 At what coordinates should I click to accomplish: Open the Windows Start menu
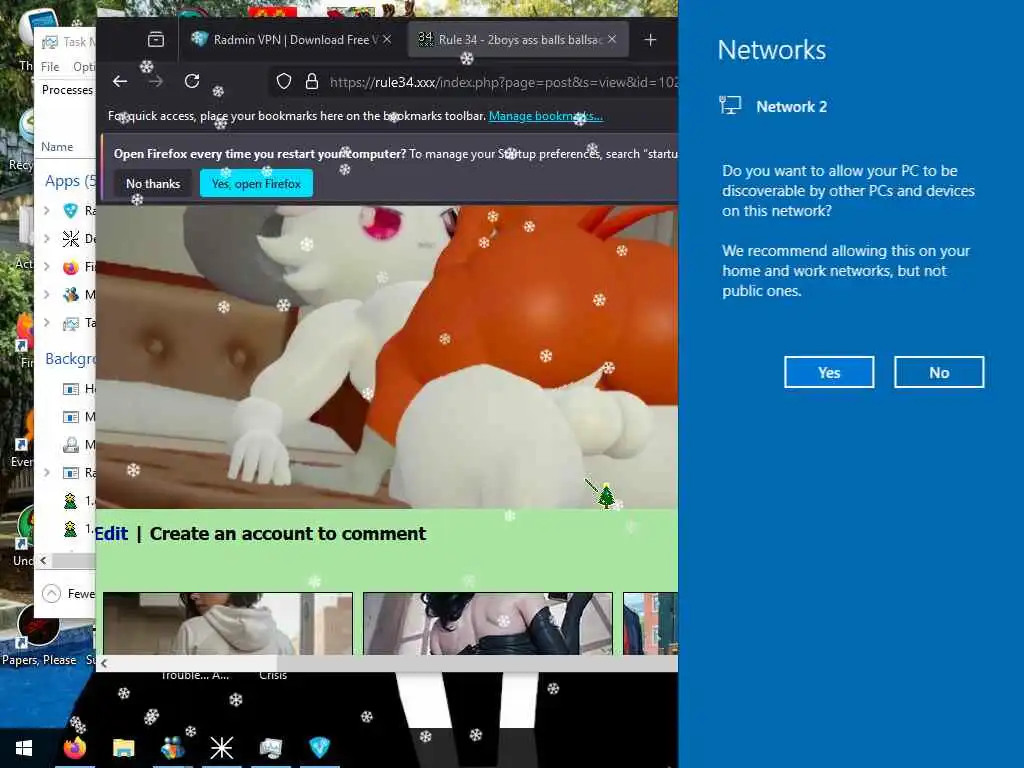24,748
